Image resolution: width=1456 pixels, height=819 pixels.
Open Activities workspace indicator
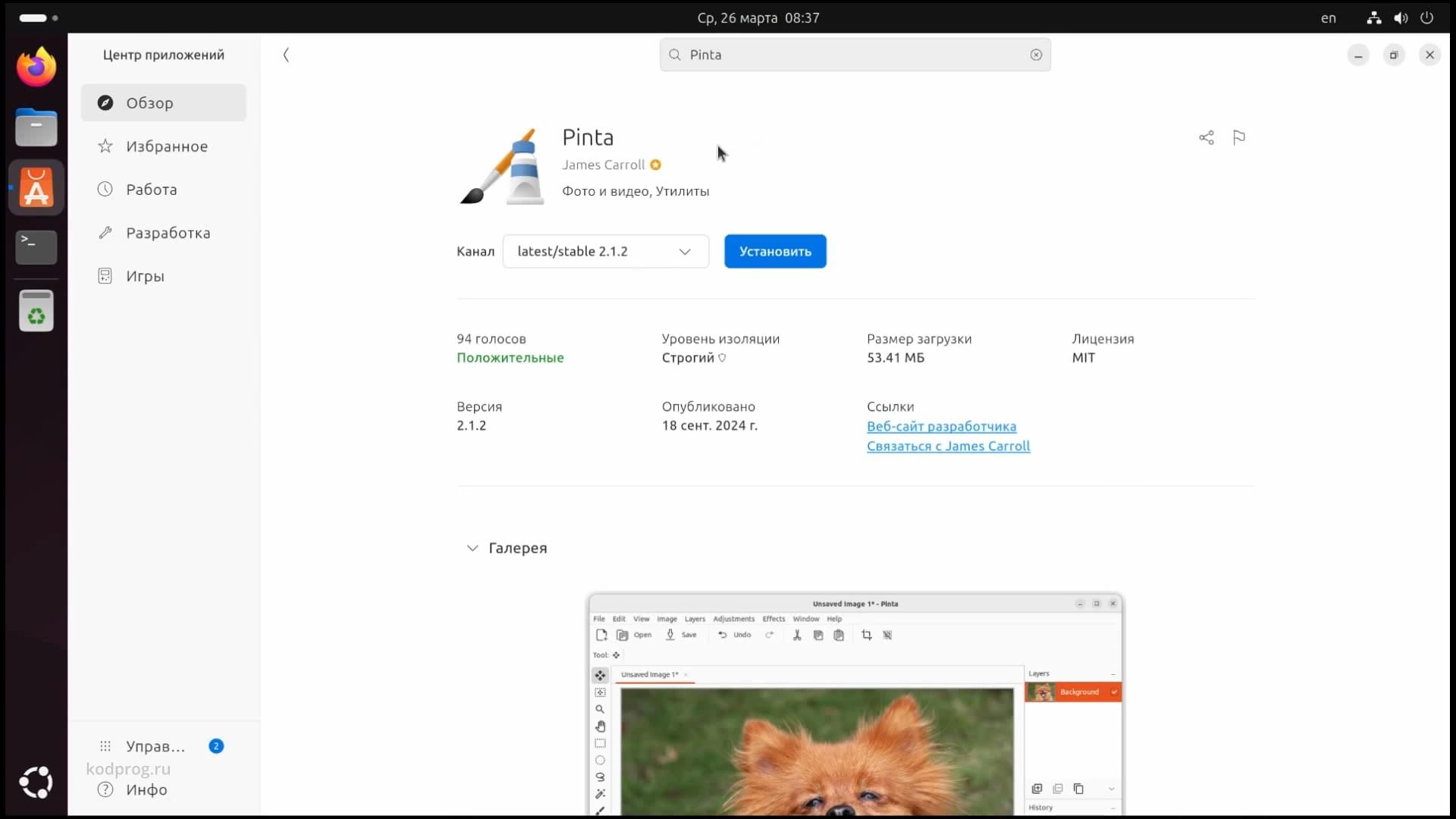tap(39, 17)
